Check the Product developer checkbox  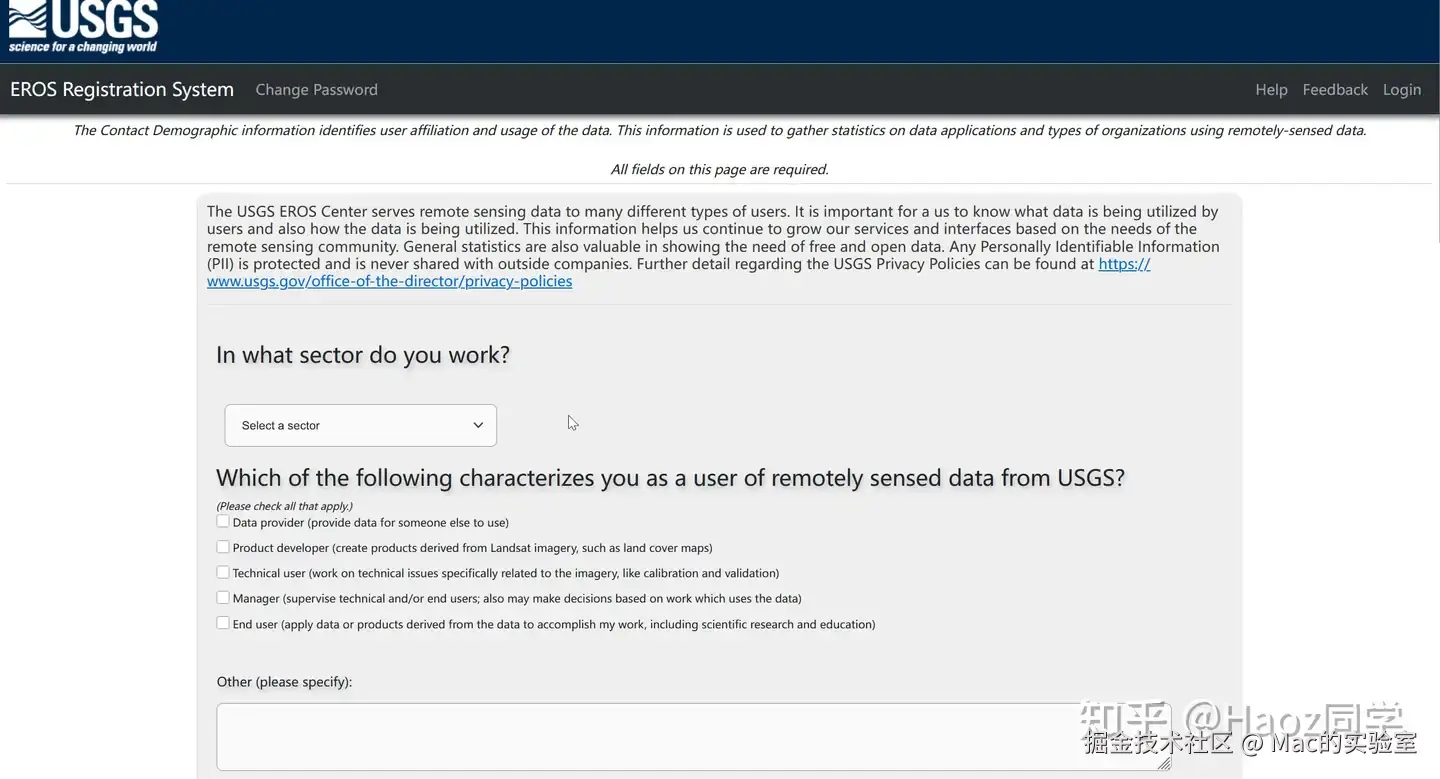tap(223, 547)
